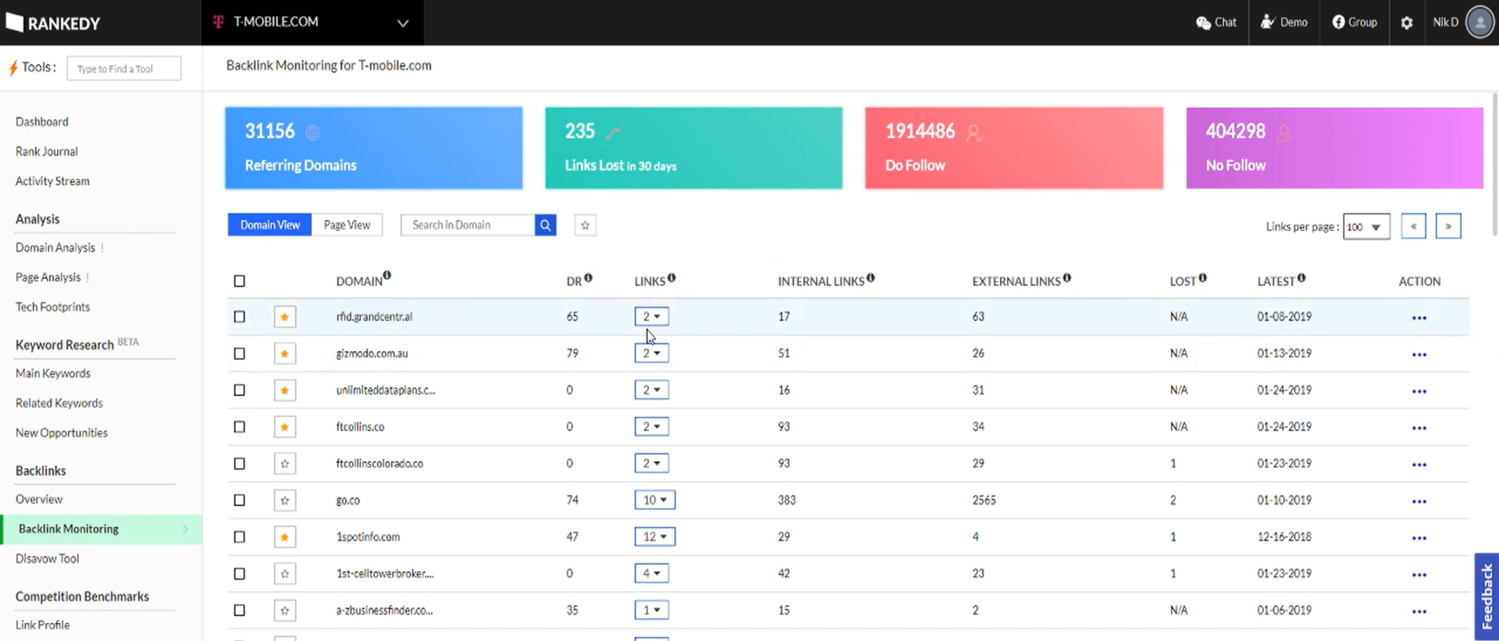Unstar ftcollins.co domain
Viewport: 1499px width, 641px height.
[x=285, y=427]
